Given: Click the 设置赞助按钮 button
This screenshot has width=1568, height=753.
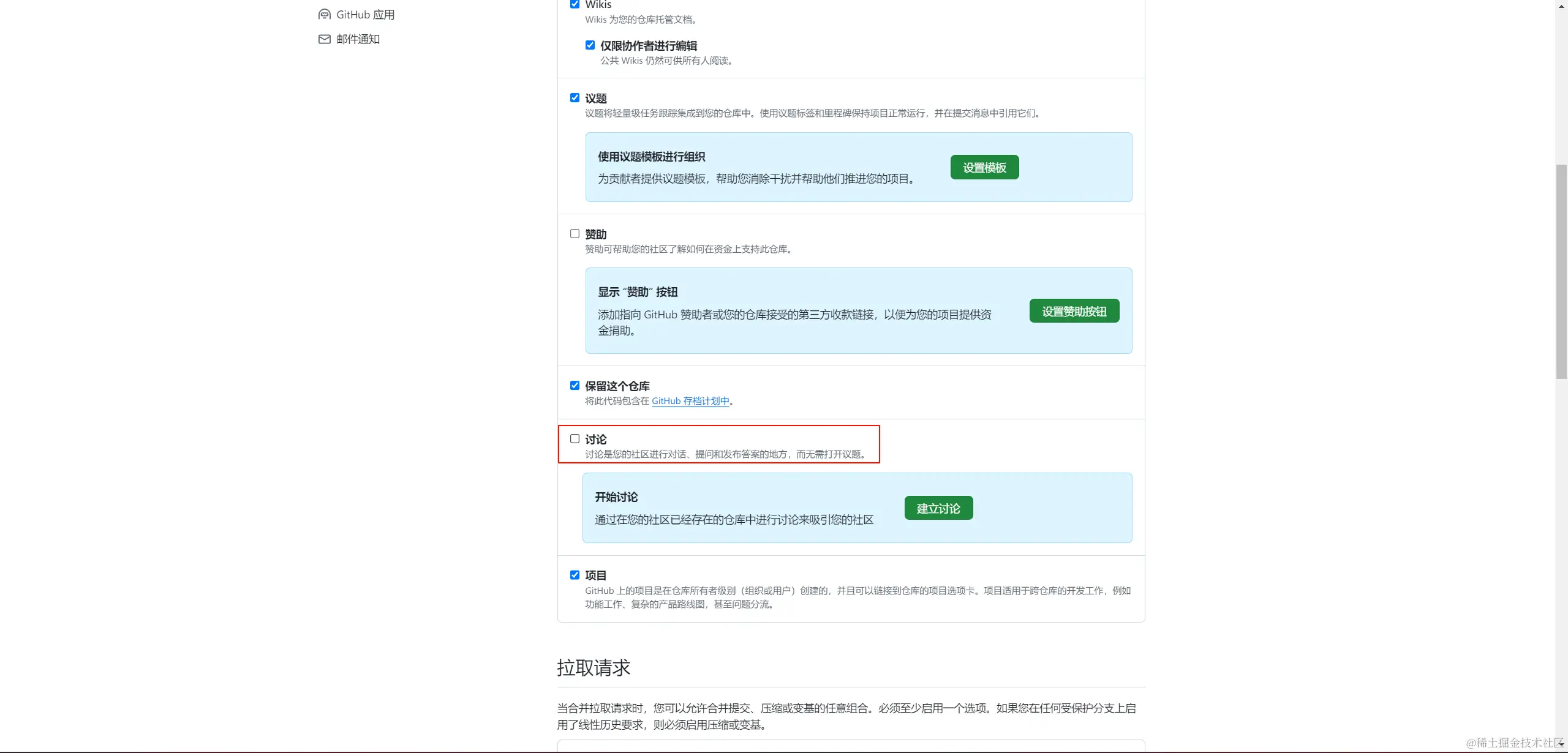Looking at the screenshot, I should pyautogui.click(x=1074, y=311).
